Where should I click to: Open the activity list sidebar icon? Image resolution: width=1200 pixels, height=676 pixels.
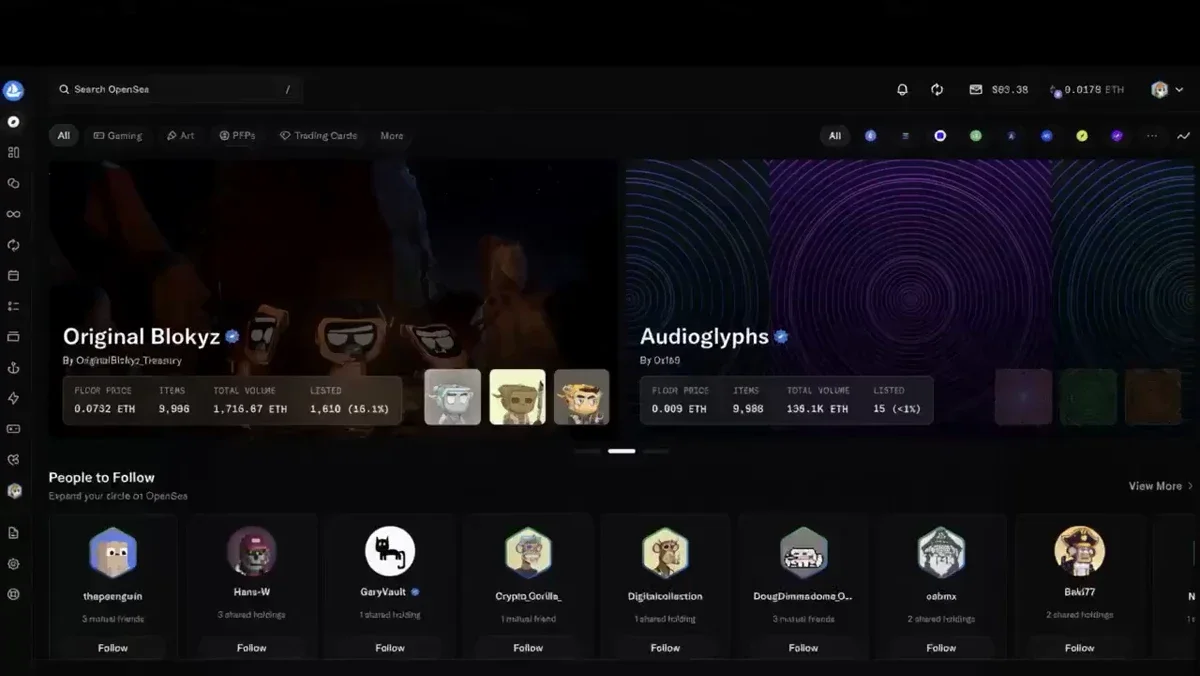pos(13,306)
